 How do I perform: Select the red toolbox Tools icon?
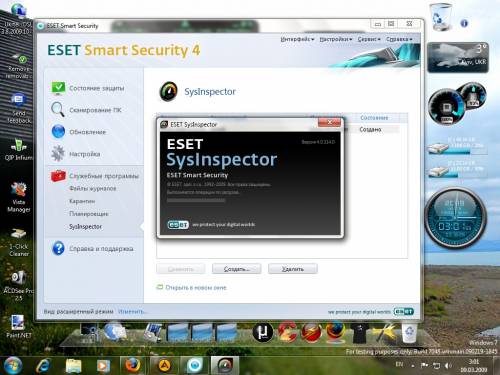coord(58,175)
